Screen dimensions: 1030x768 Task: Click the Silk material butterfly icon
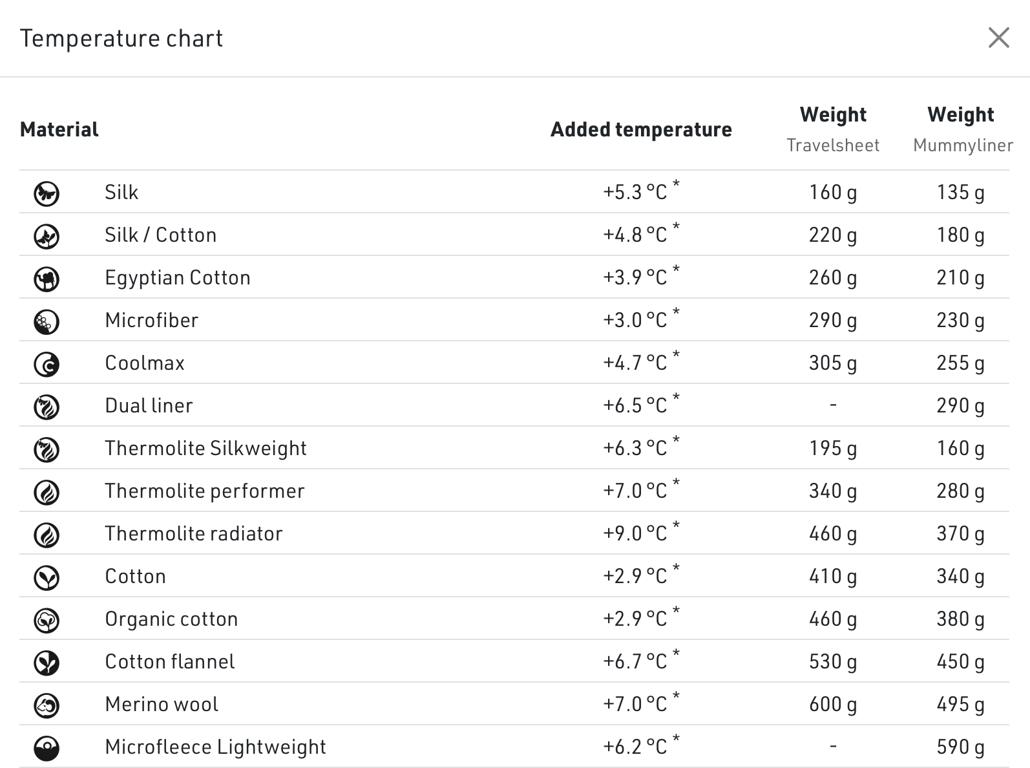47,193
